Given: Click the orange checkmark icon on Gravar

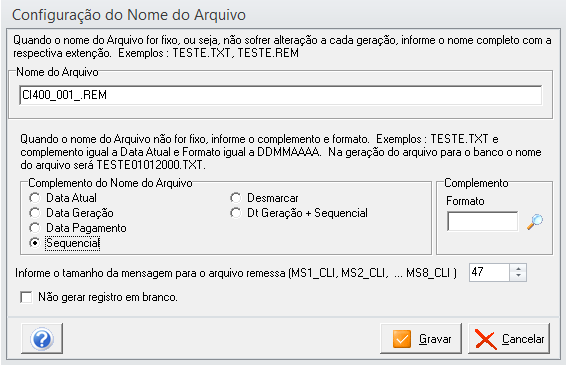Looking at the screenshot, I should pyautogui.click(x=402, y=339).
